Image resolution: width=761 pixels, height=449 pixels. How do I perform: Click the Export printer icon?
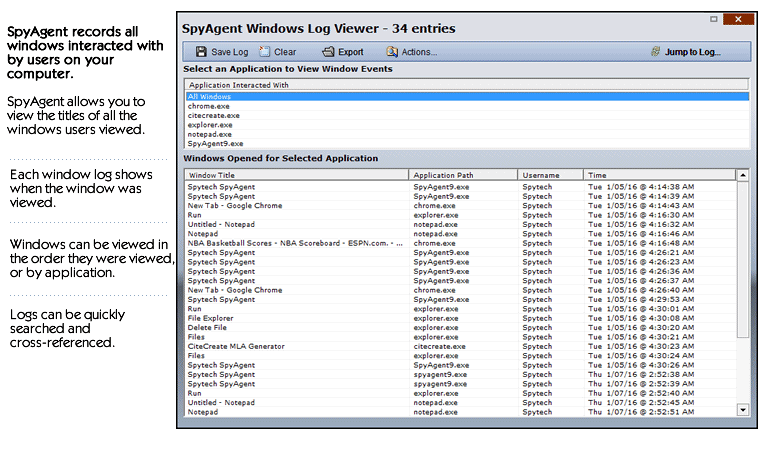pos(329,51)
